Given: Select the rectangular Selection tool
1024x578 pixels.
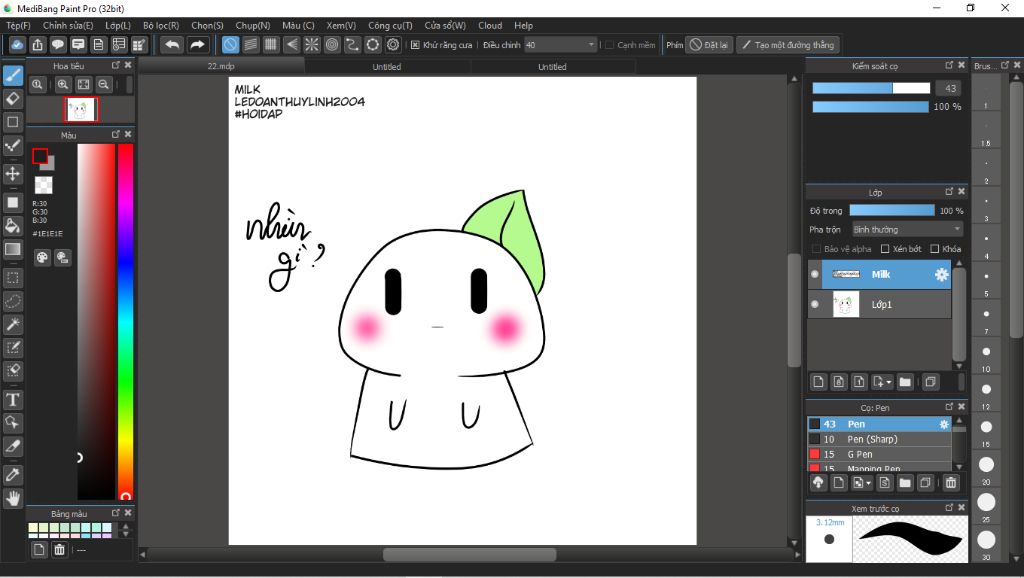Looking at the screenshot, I should pyautogui.click(x=13, y=278).
